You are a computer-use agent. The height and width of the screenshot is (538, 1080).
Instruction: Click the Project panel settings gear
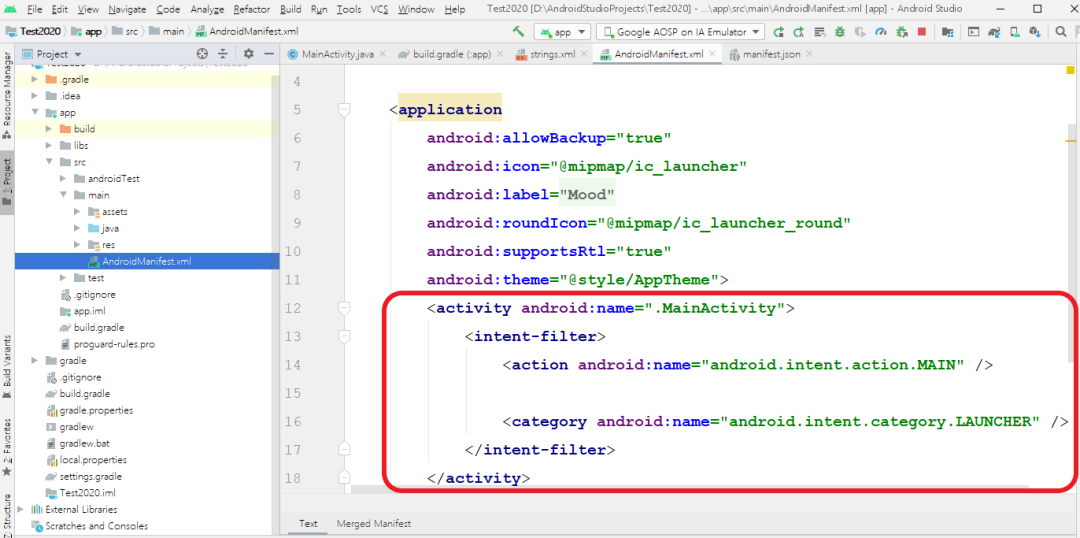pos(247,54)
